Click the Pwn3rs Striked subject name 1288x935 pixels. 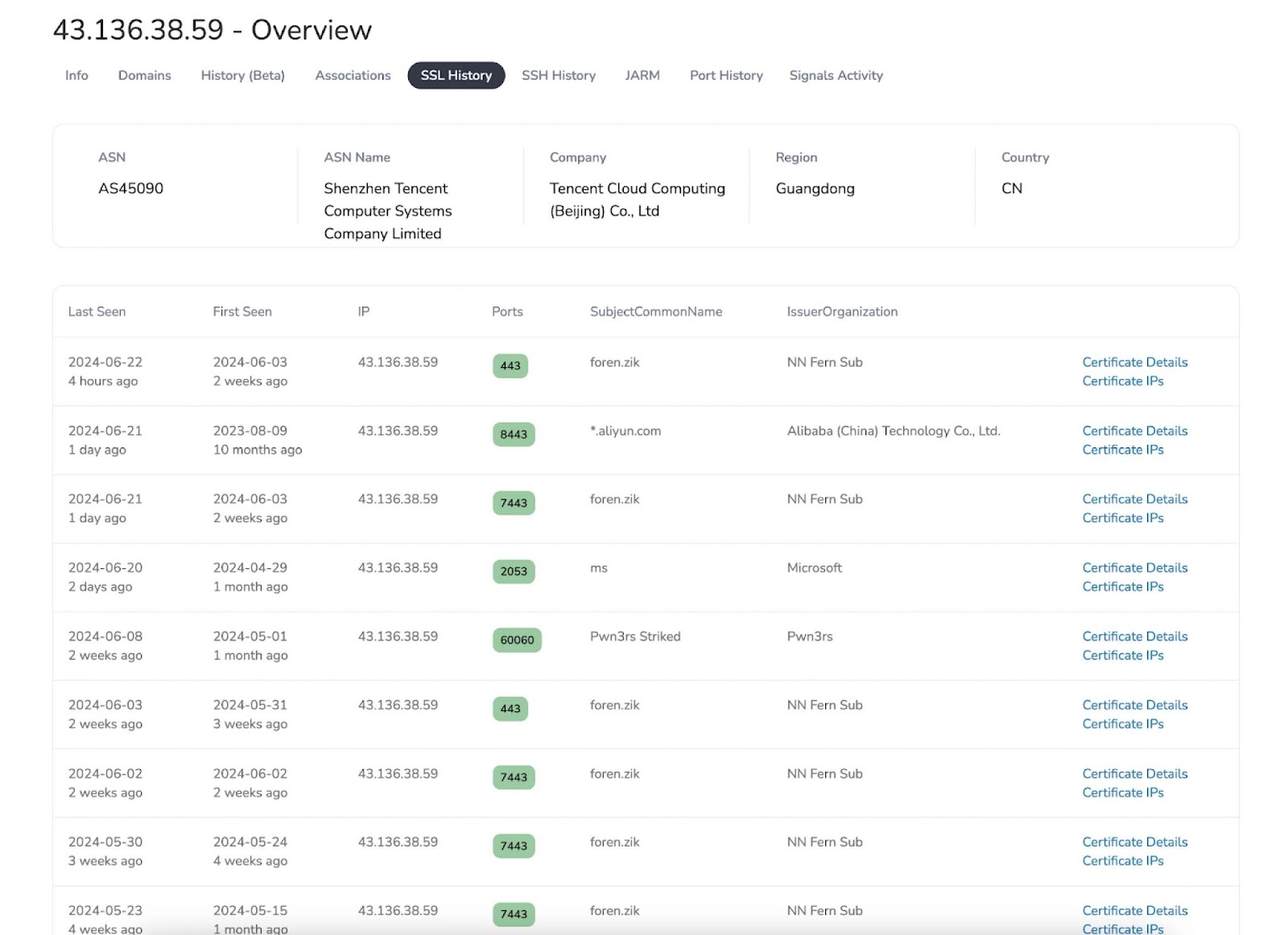tap(635, 636)
